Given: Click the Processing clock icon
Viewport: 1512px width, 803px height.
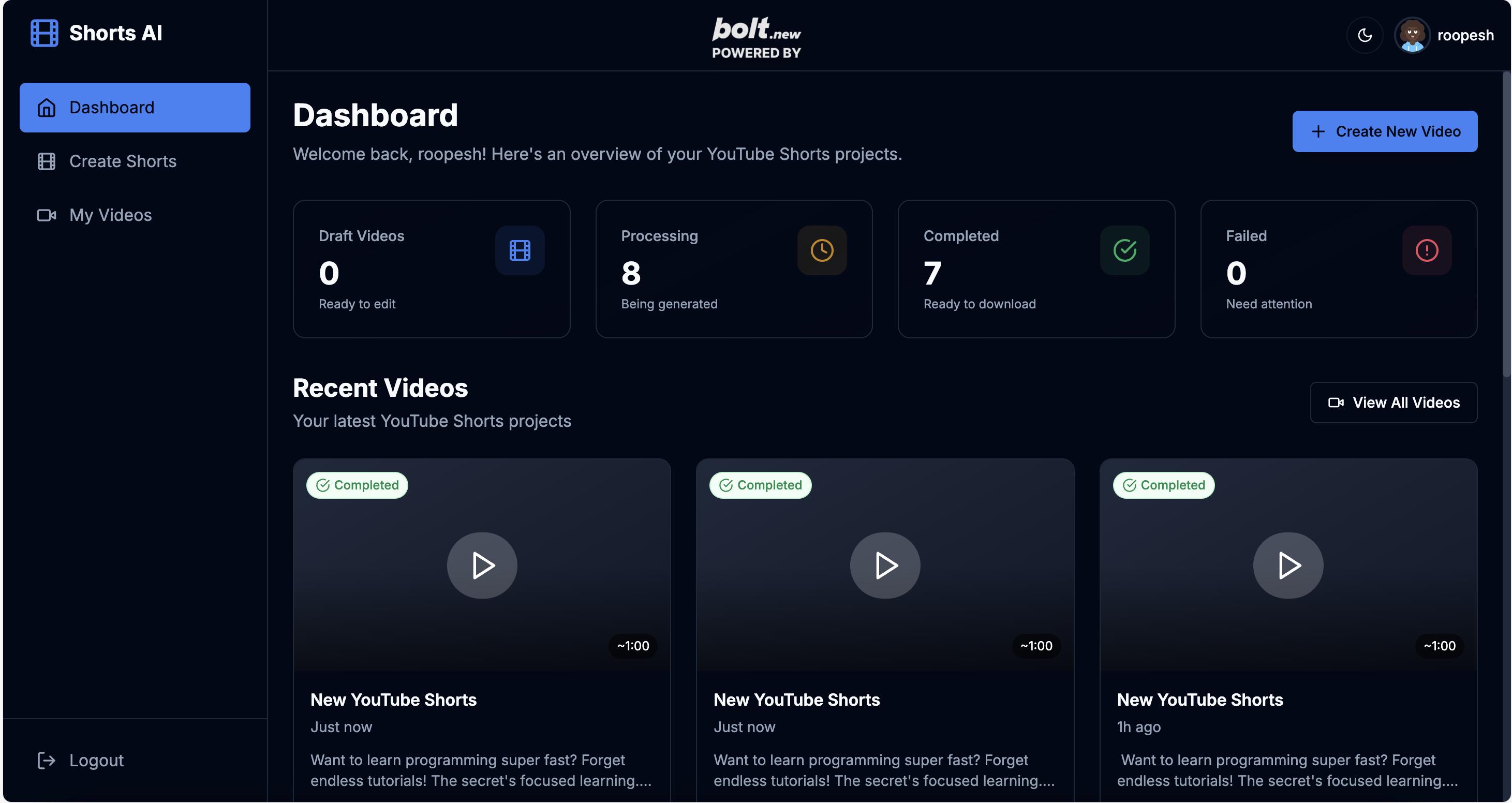Looking at the screenshot, I should pos(822,250).
